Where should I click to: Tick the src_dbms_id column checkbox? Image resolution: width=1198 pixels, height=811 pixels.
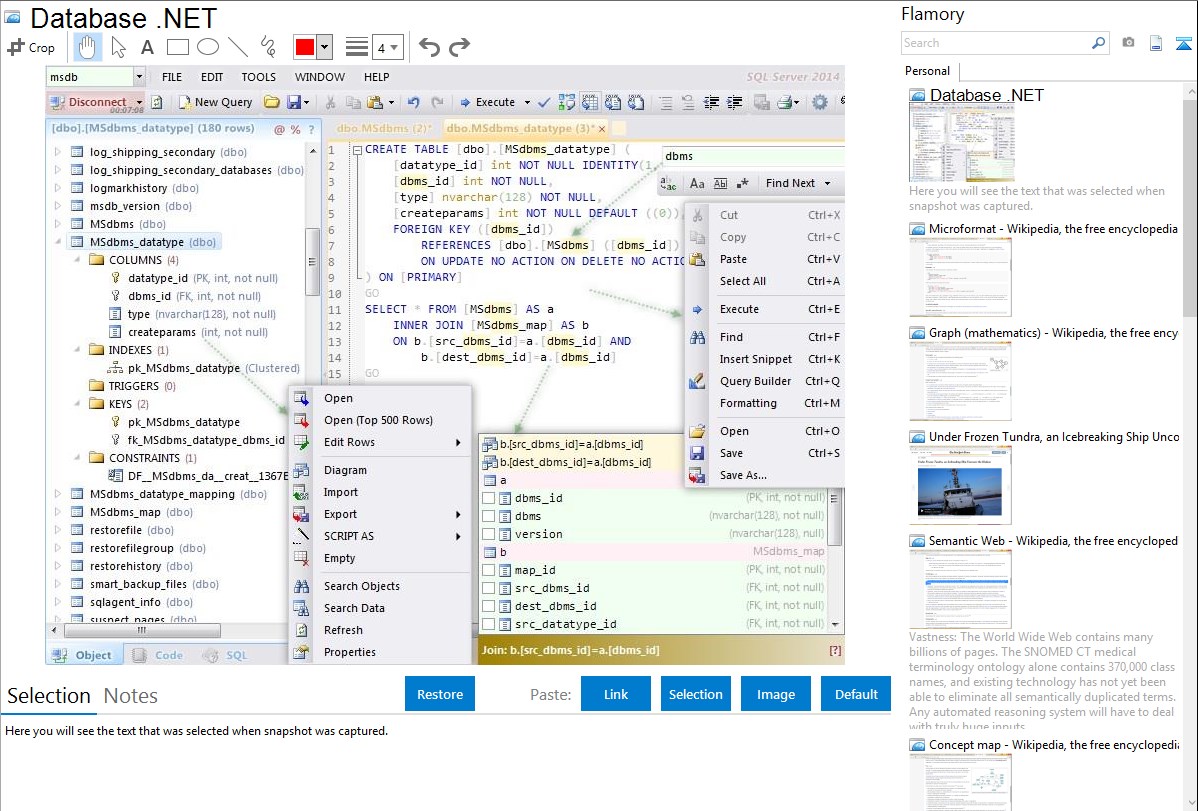coord(488,588)
